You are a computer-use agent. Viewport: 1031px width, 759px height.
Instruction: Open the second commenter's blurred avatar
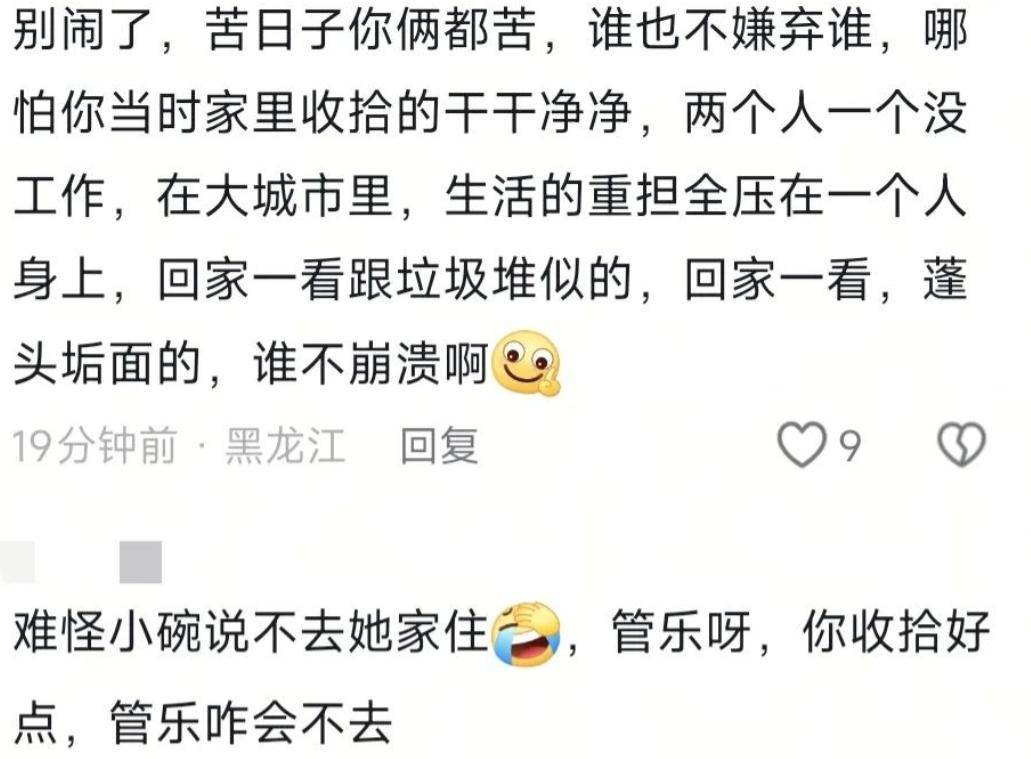click(17, 562)
